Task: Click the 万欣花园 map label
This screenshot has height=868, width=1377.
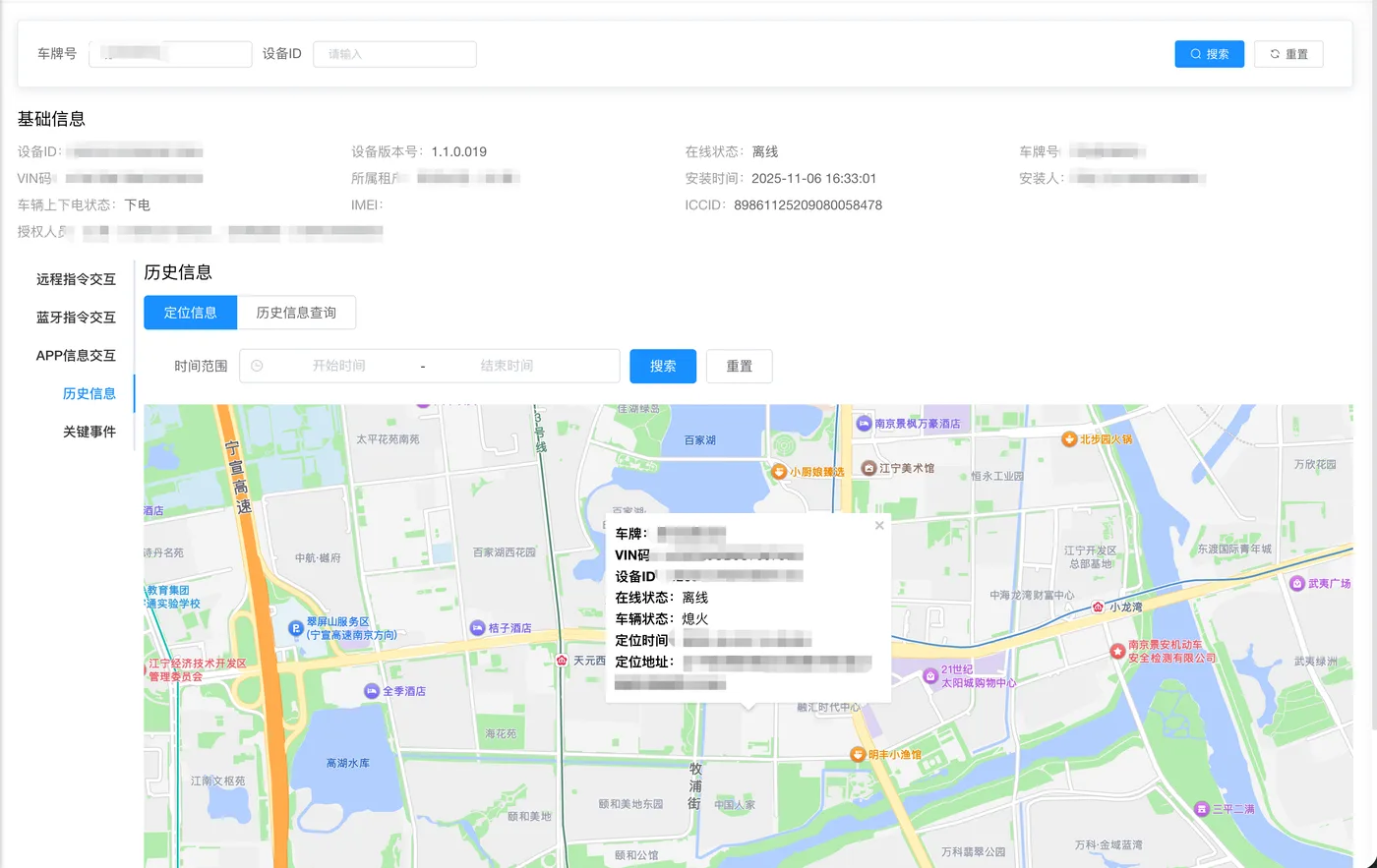Action: (1315, 464)
